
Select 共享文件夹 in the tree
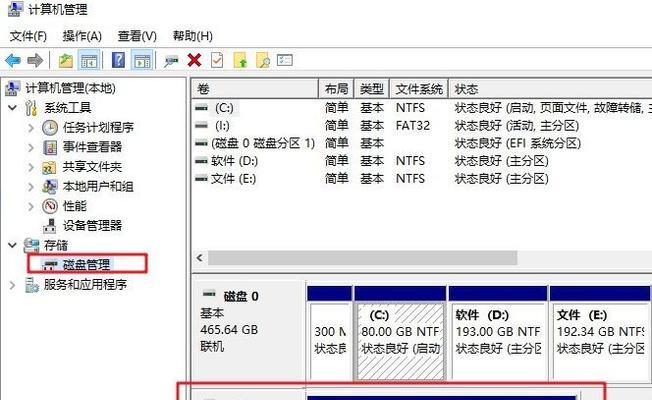(92, 167)
